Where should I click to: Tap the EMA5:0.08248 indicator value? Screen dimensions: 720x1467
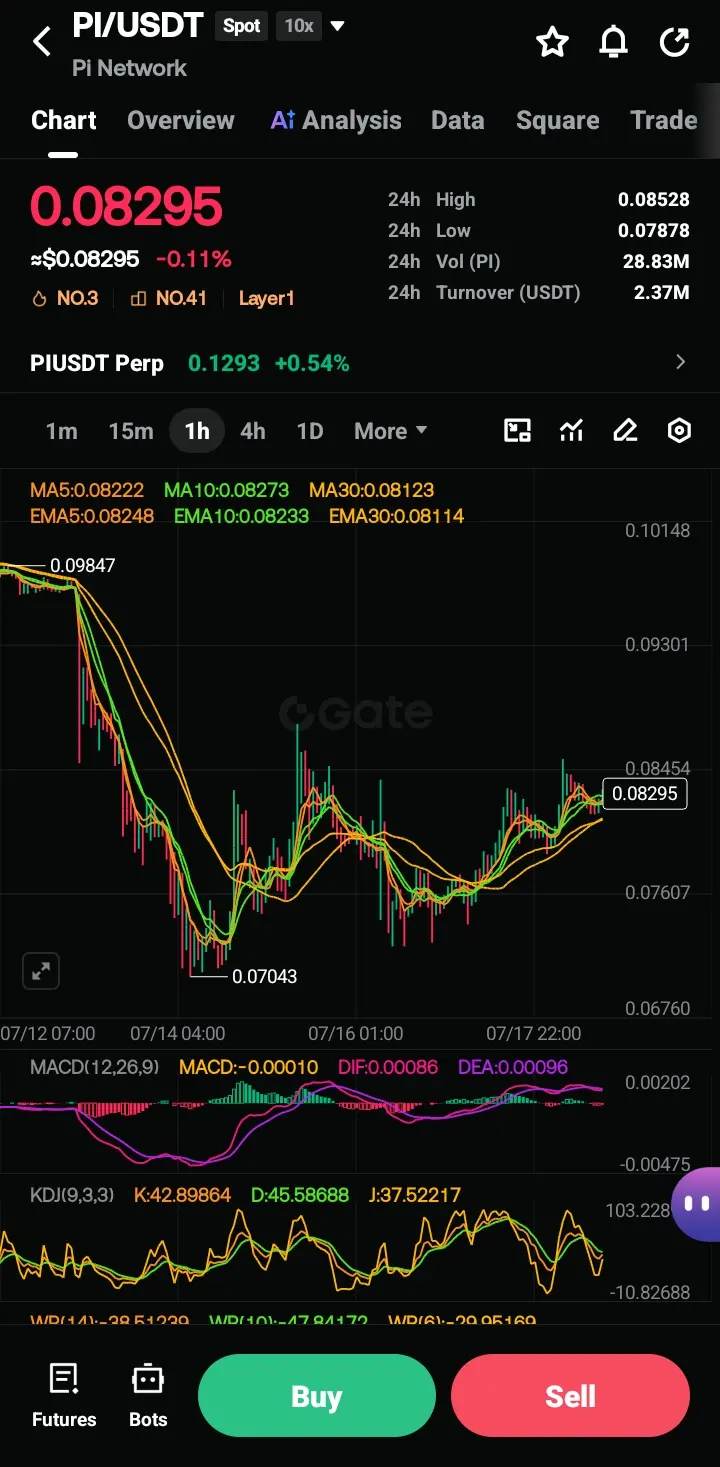92,516
